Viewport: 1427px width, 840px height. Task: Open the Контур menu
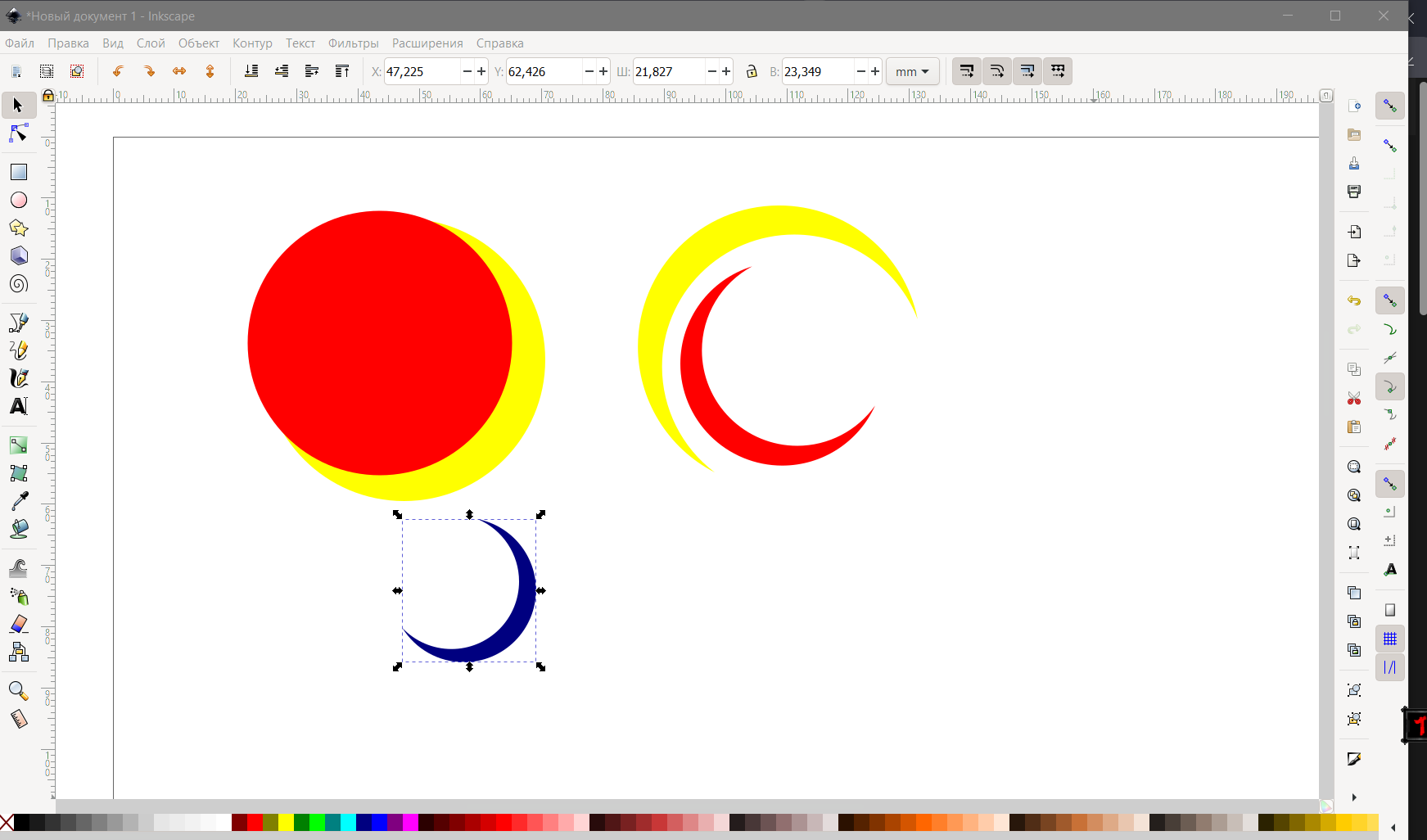point(252,43)
